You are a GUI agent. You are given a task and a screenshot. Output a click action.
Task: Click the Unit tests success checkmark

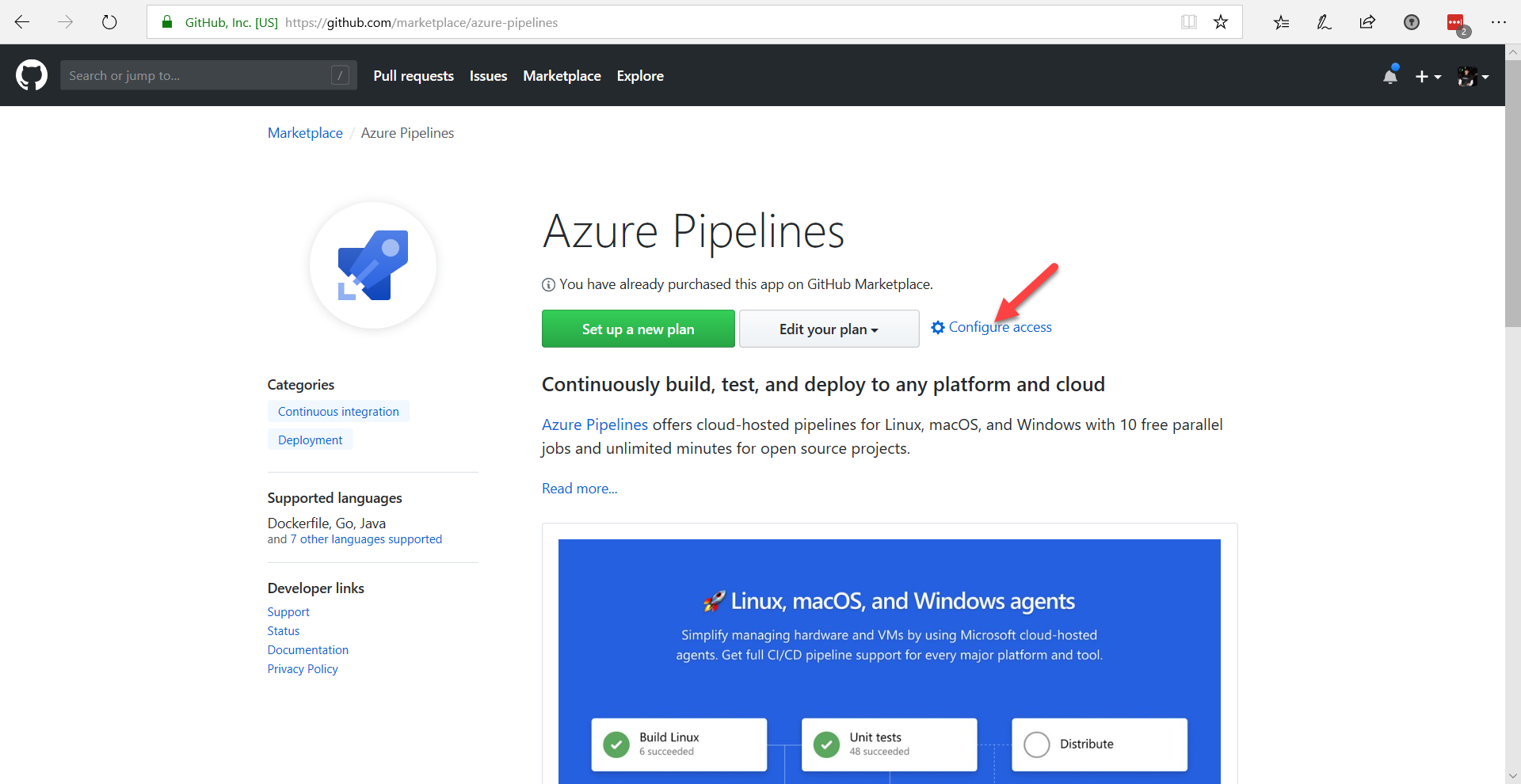coord(826,744)
